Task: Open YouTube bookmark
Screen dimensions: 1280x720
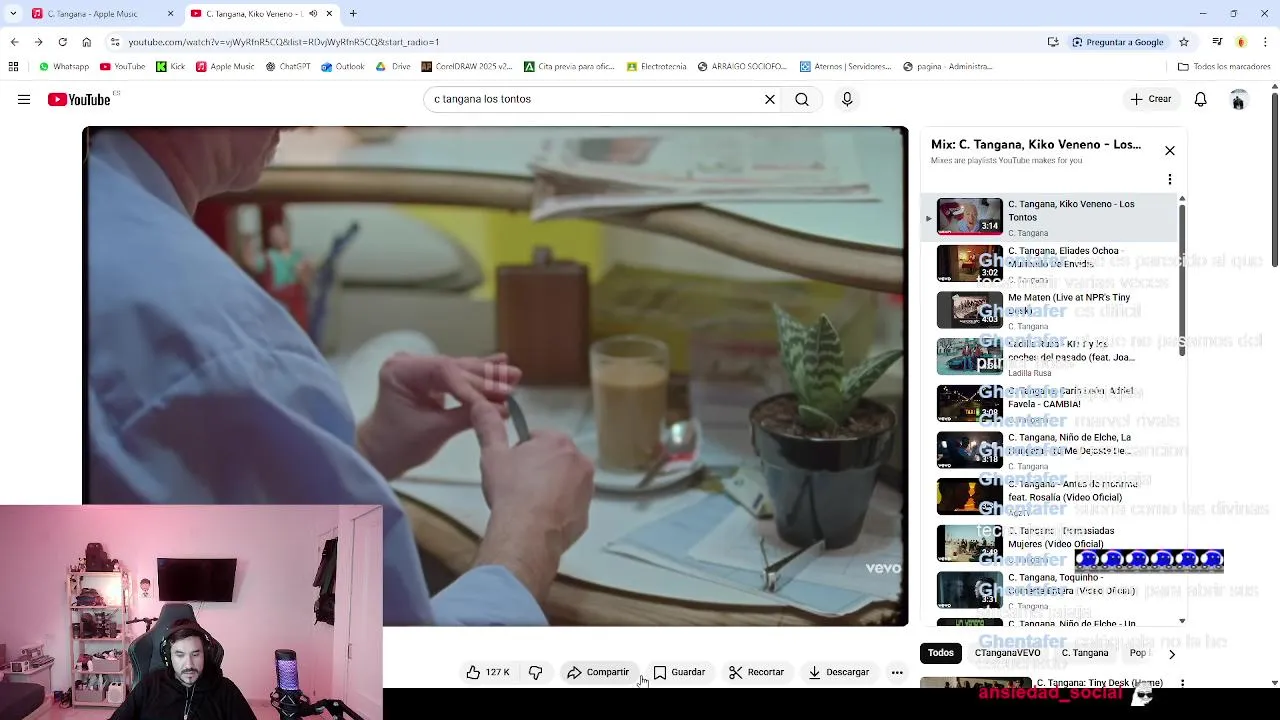Action: (122, 67)
